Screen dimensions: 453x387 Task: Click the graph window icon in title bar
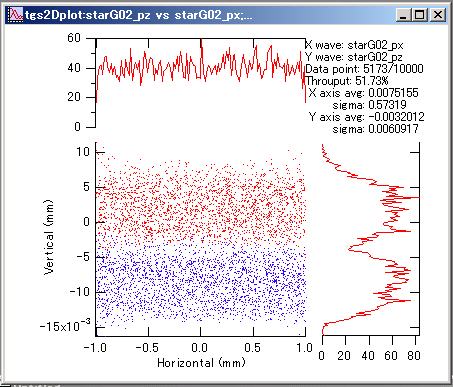click(15, 15)
